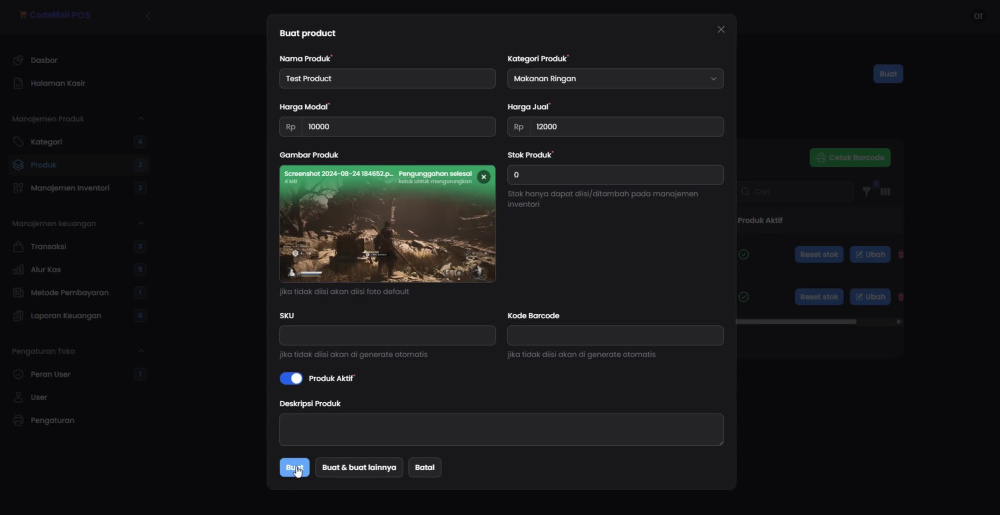Click Ubah in the second row
1000x515 pixels.
point(870,296)
